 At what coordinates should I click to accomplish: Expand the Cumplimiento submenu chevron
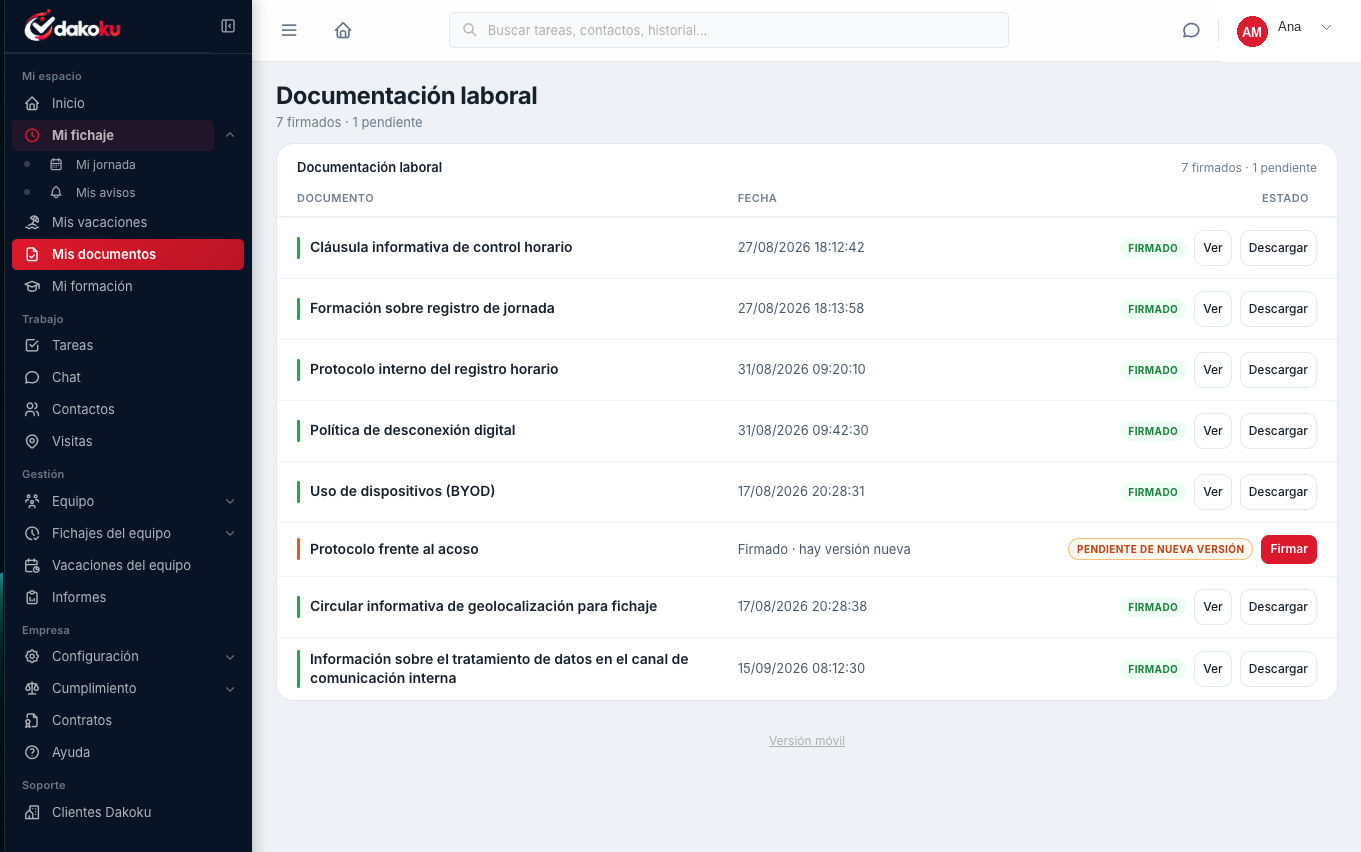point(230,688)
